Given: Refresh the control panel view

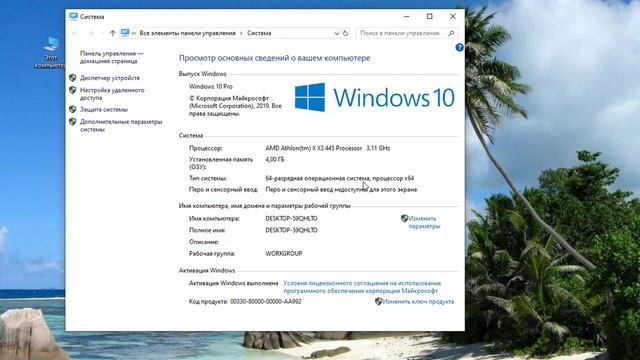Looking at the screenshot, I should point(346,33).
